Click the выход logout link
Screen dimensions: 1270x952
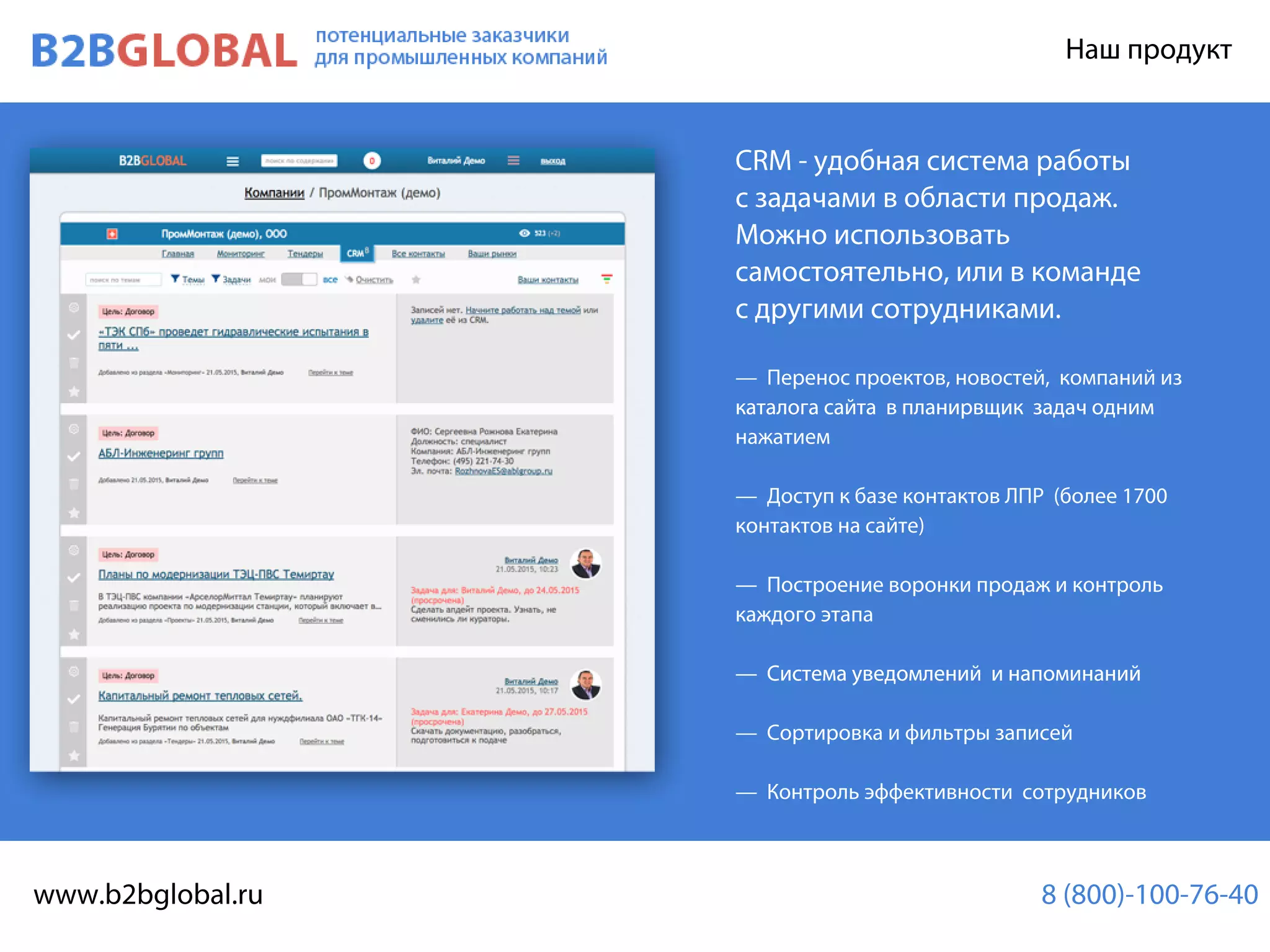click(553, 161)
